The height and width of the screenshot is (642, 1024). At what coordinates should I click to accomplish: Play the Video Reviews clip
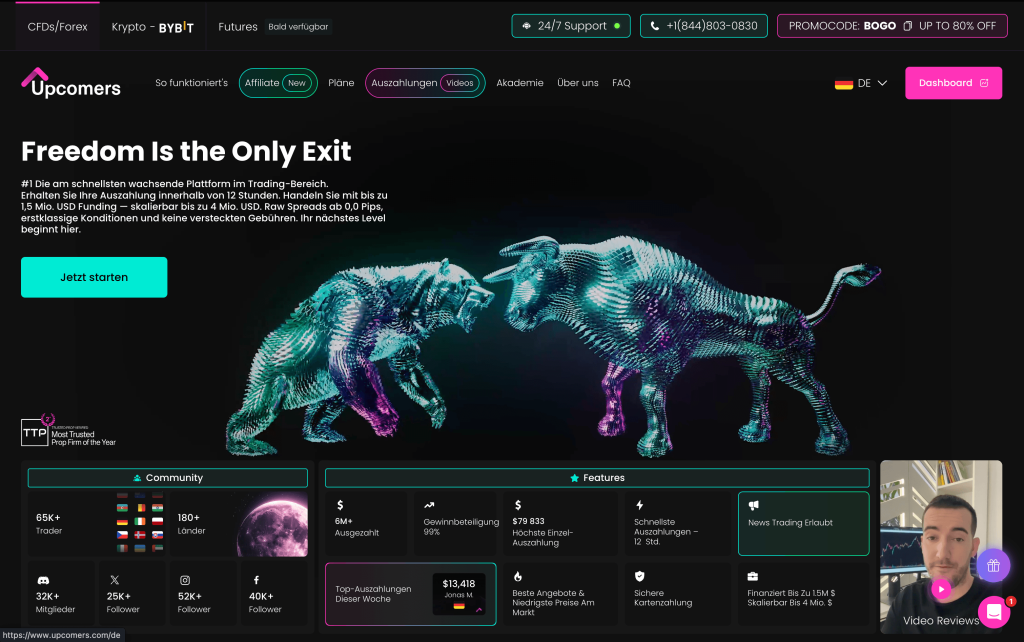[x=941, y=589]
